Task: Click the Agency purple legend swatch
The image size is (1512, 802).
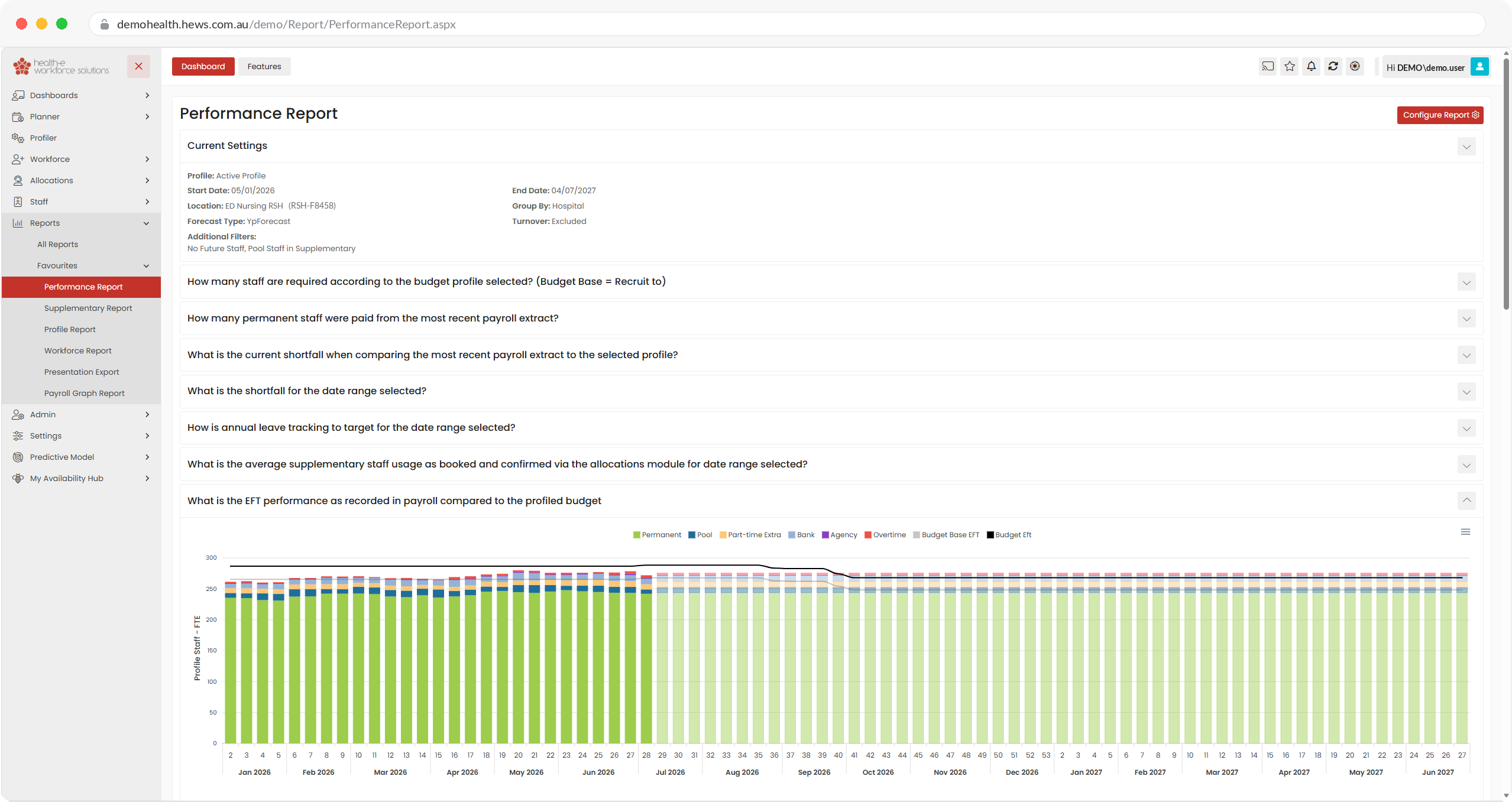Action: (x=825, y=535)
